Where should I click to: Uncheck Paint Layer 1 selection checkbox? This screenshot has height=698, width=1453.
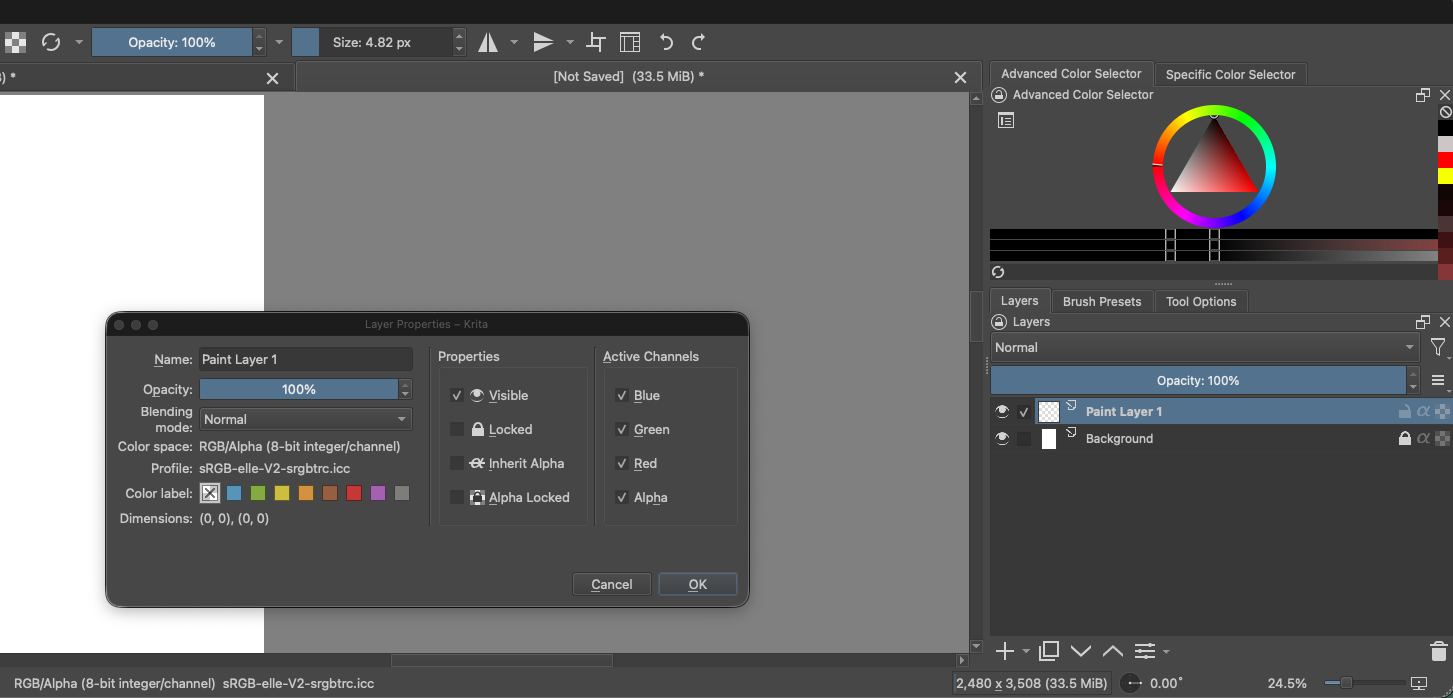[x=1024, y=411]
